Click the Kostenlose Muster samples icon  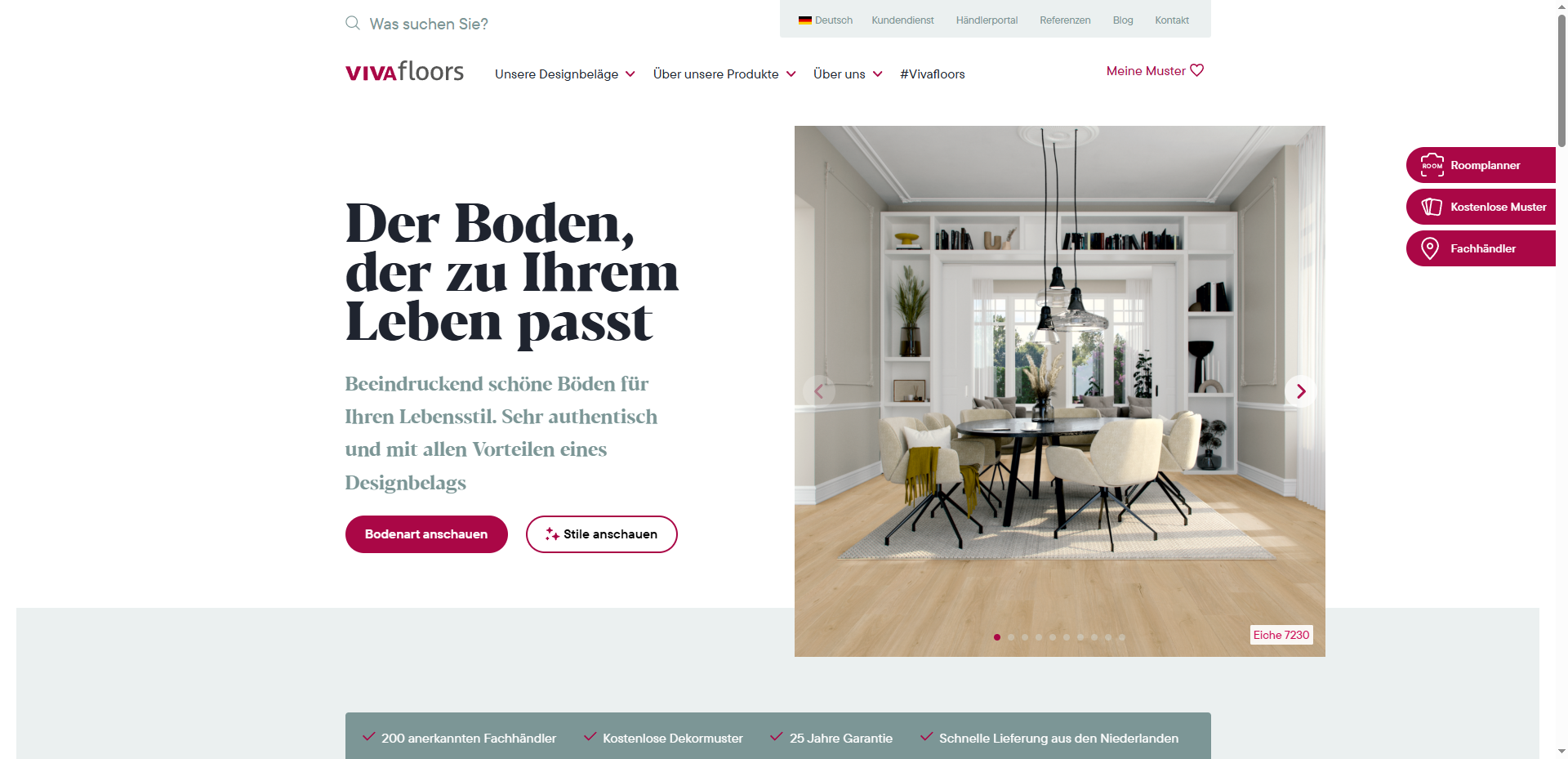1432,207
